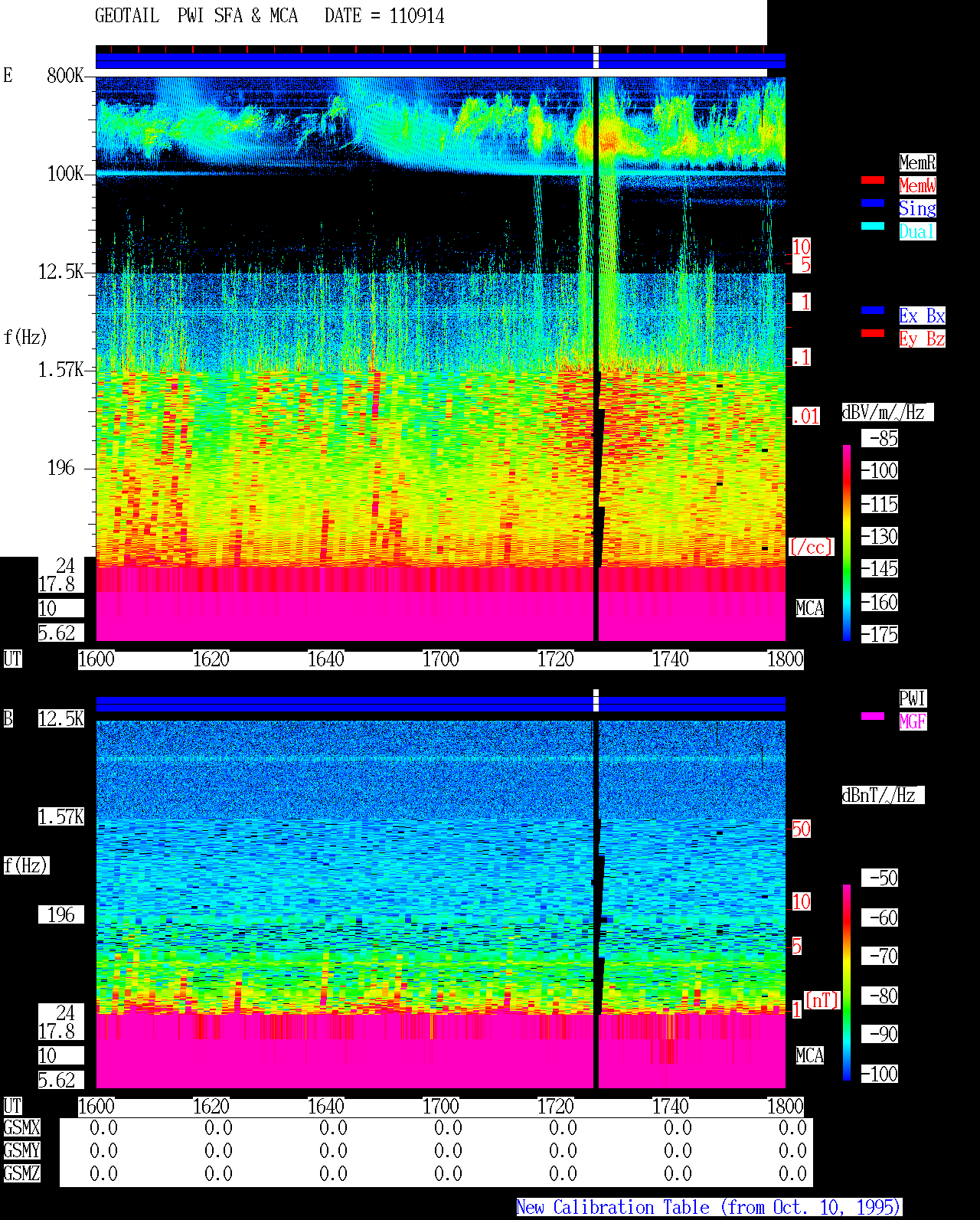Click the 'Dual' legend label
This screenshot has height=1220, width=980.
point(917,231)
